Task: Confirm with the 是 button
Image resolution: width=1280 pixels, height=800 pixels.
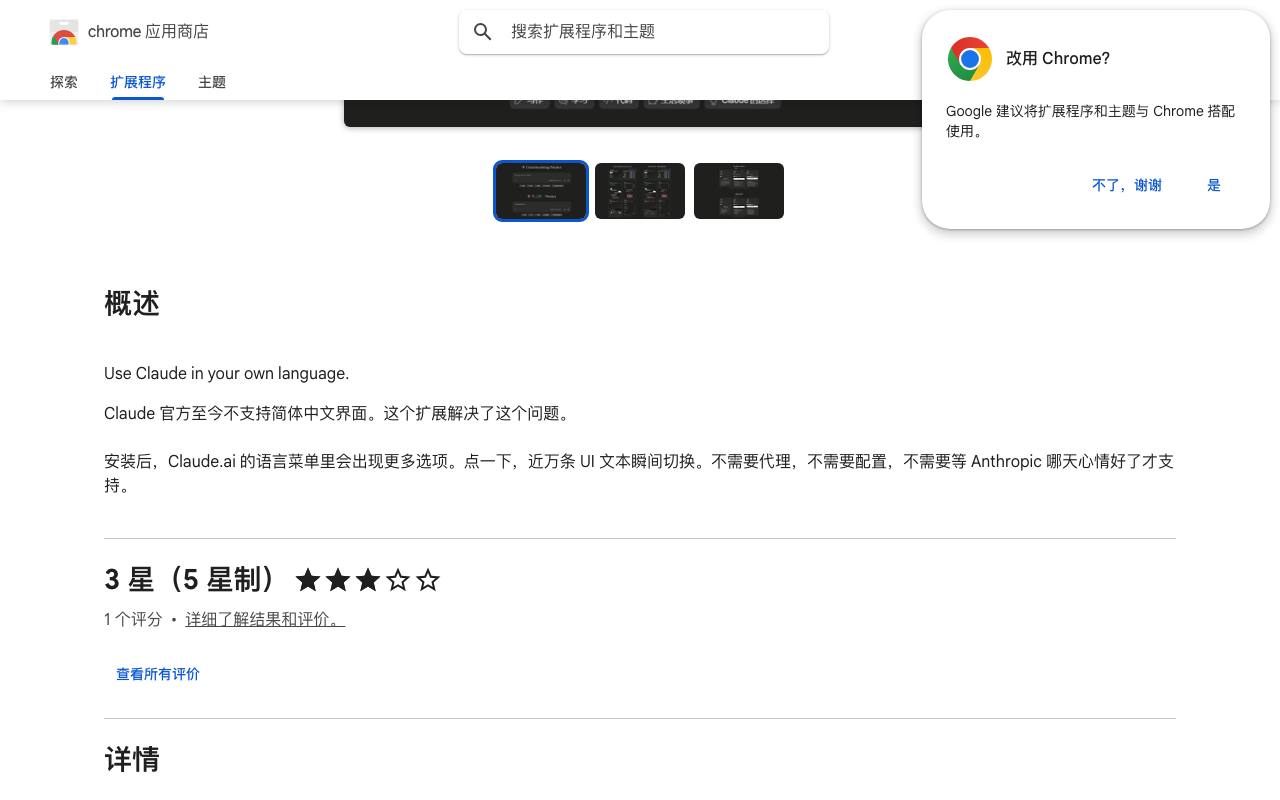Action: point(1214,185)
